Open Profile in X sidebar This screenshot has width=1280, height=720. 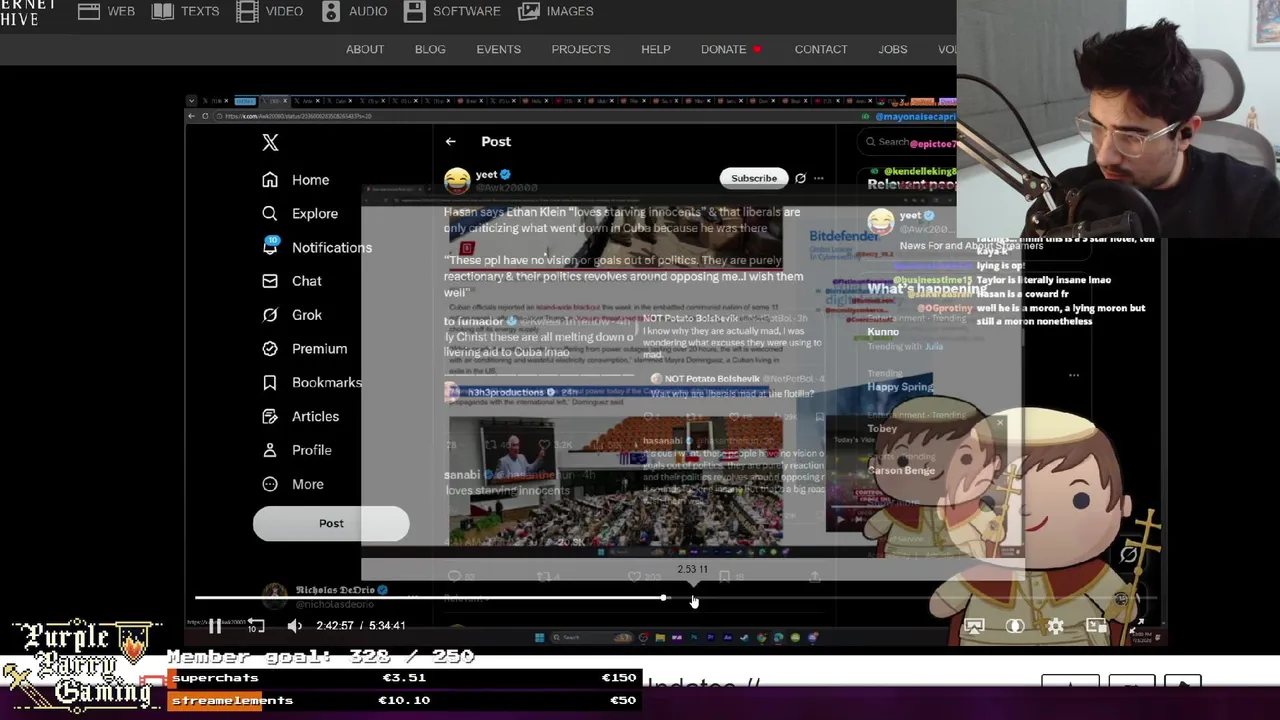[x=297, y=450]
